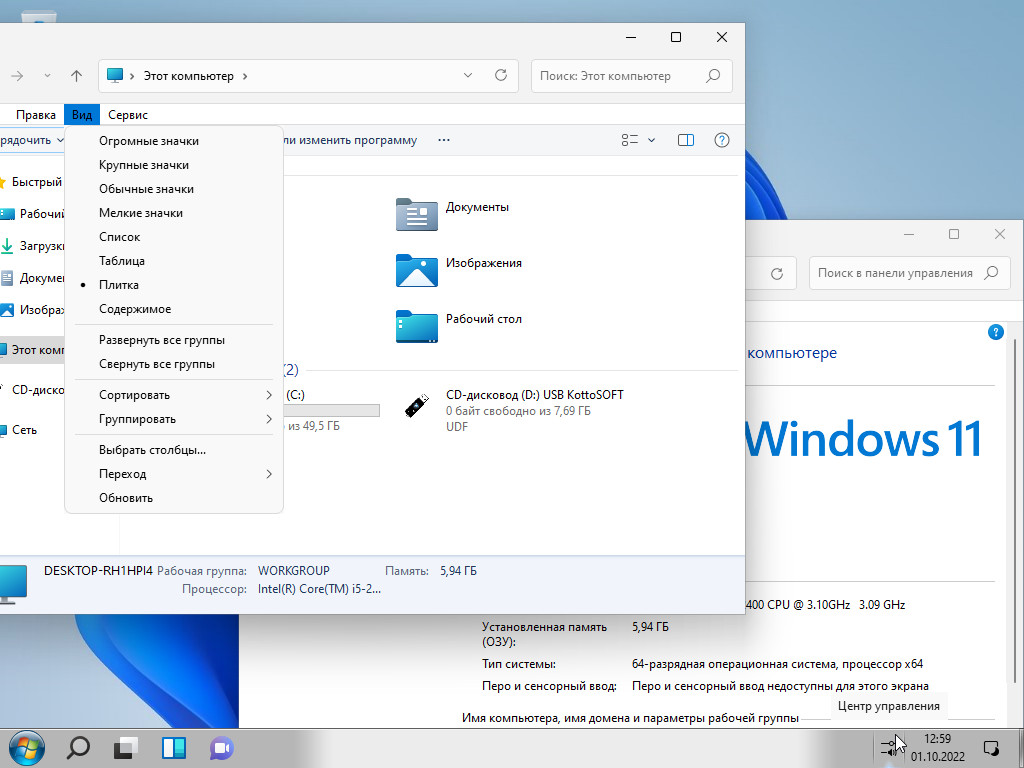Viewport: 1024px width, 768px height.
Task: Switch to Мелкие значки view
Action: [174, 213]
